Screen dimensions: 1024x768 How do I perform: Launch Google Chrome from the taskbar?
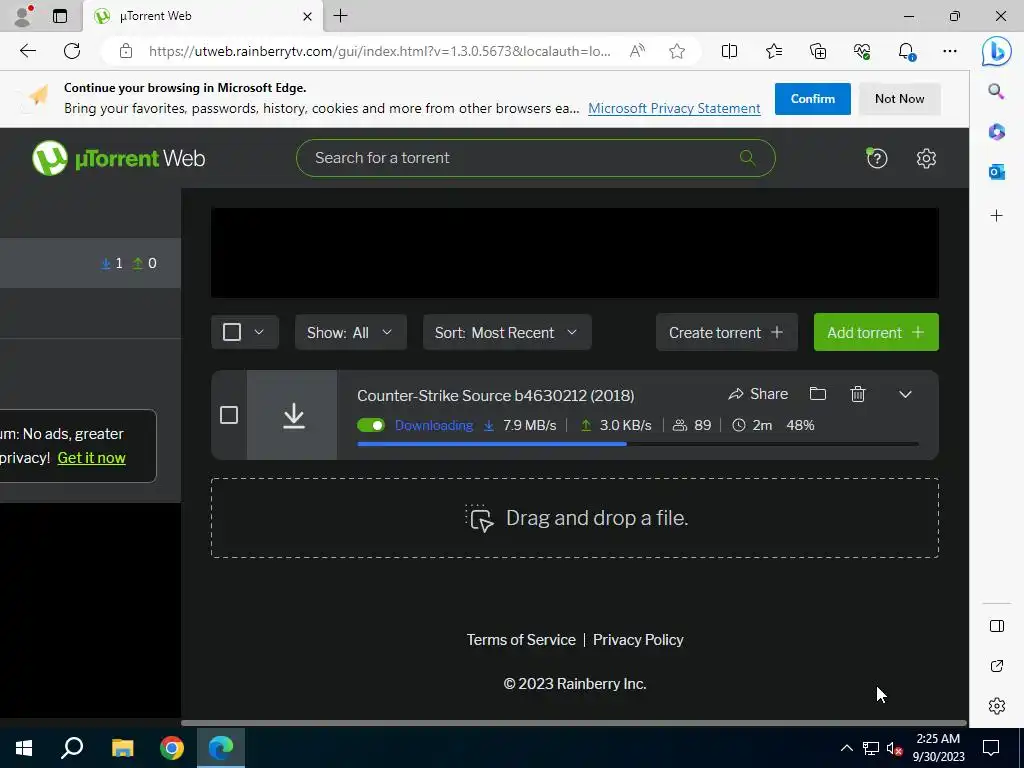coord(172,748)
